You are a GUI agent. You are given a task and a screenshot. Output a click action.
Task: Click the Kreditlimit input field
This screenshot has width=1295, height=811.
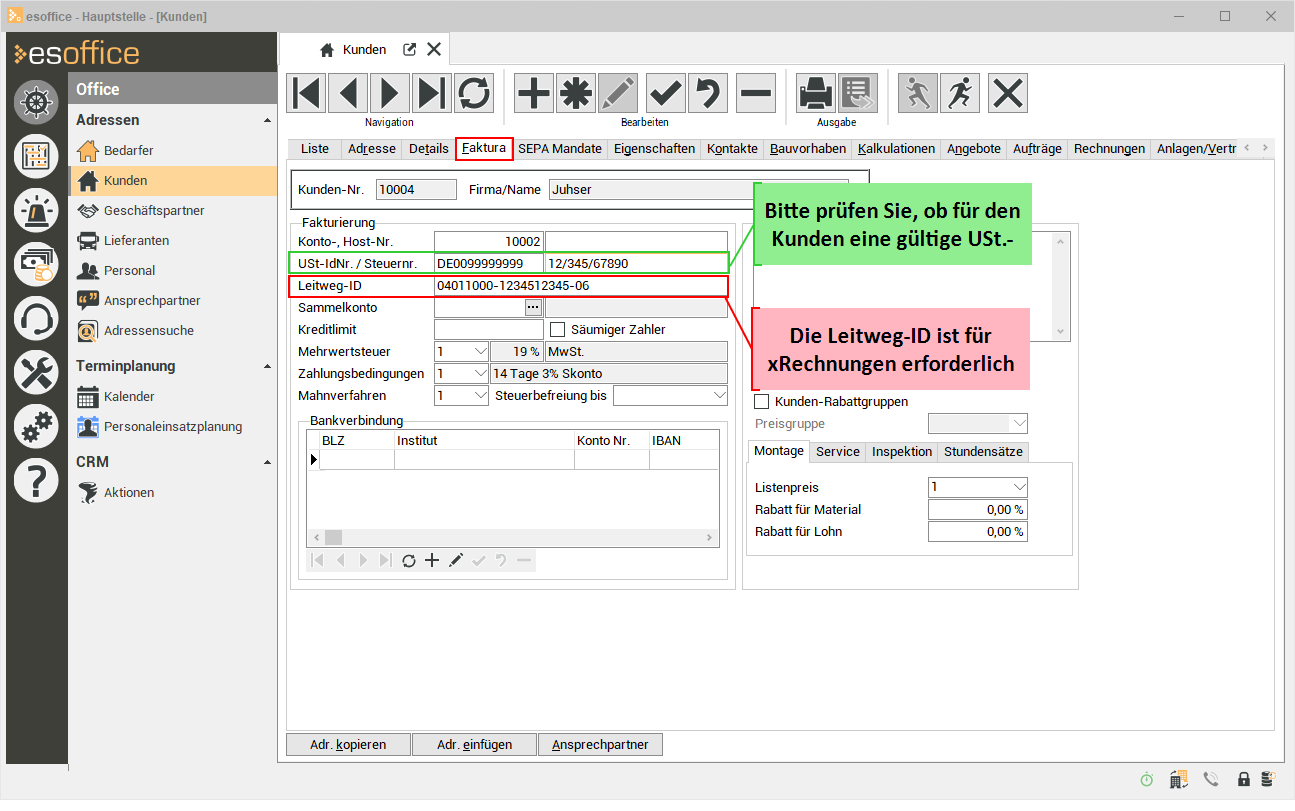point(488,330)
